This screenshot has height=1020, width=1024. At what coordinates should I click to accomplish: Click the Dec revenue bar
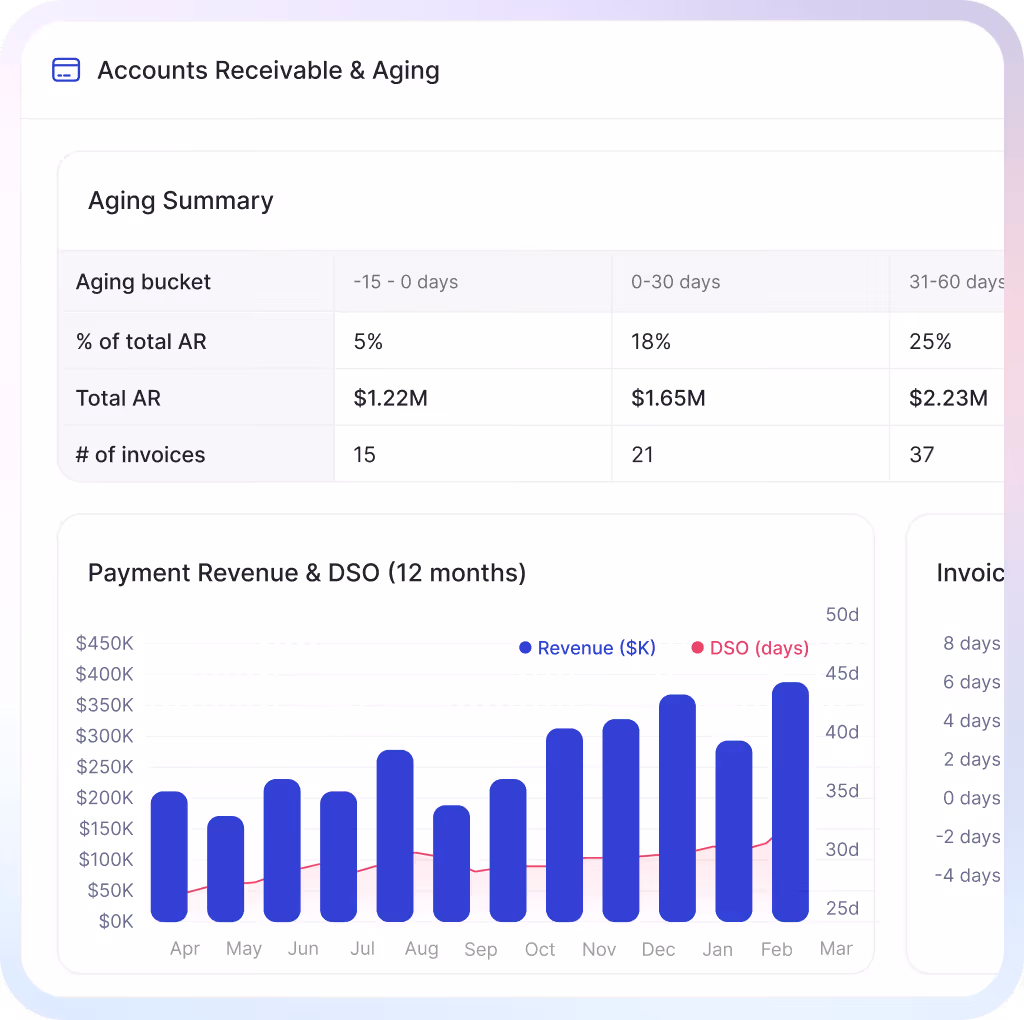(621, 820)
